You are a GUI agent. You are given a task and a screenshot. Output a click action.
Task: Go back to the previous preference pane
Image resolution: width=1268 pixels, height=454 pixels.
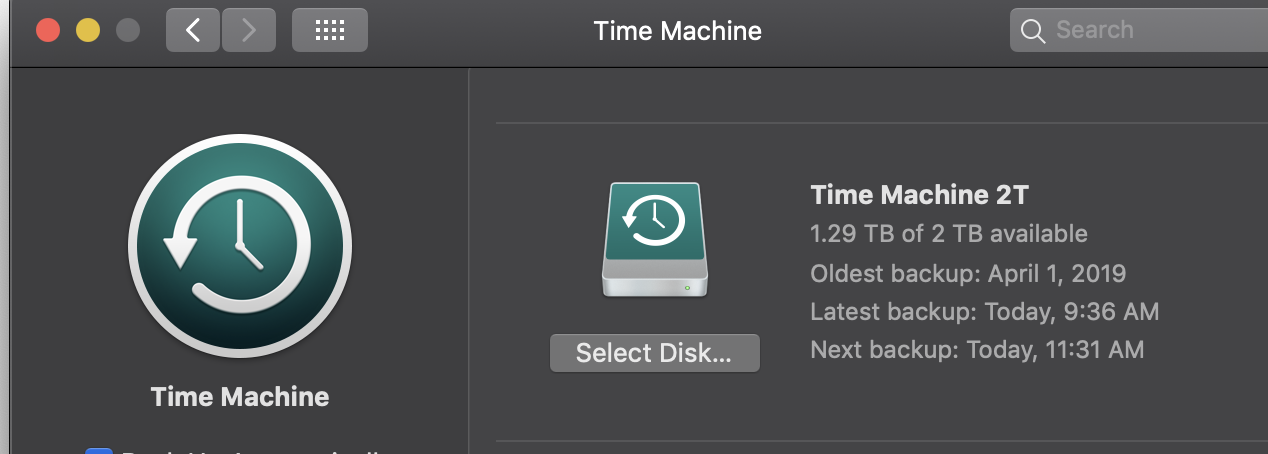tap(193, 30)
